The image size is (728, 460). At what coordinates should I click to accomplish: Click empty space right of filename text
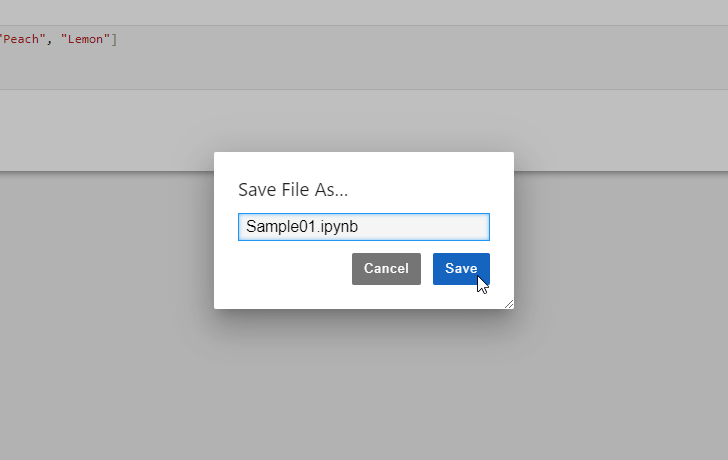point(422,227)
